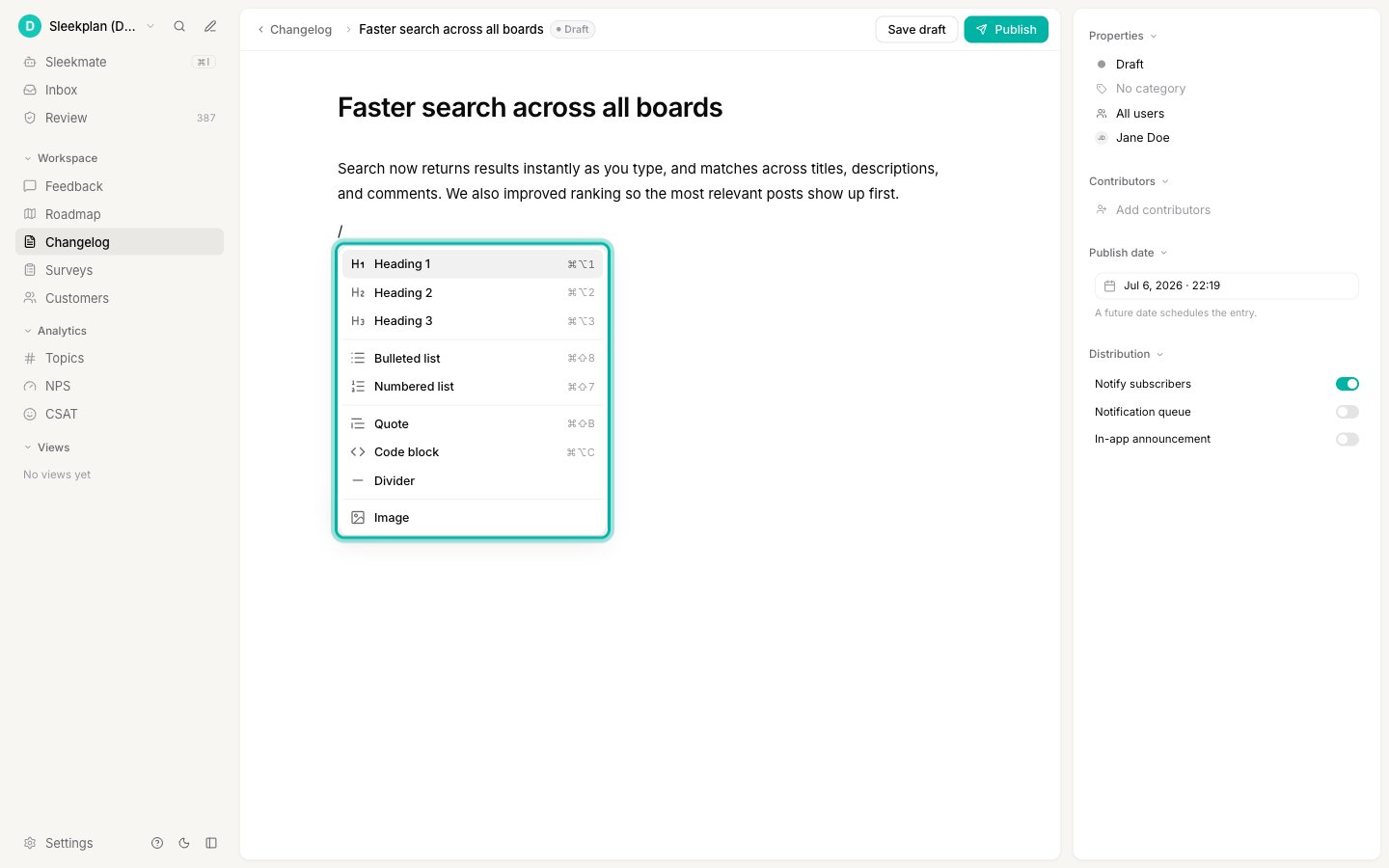Image resolution: width=1389 pixels, height=868 pixels.
Task: Click the Save draft button
Action: point(916,30)
